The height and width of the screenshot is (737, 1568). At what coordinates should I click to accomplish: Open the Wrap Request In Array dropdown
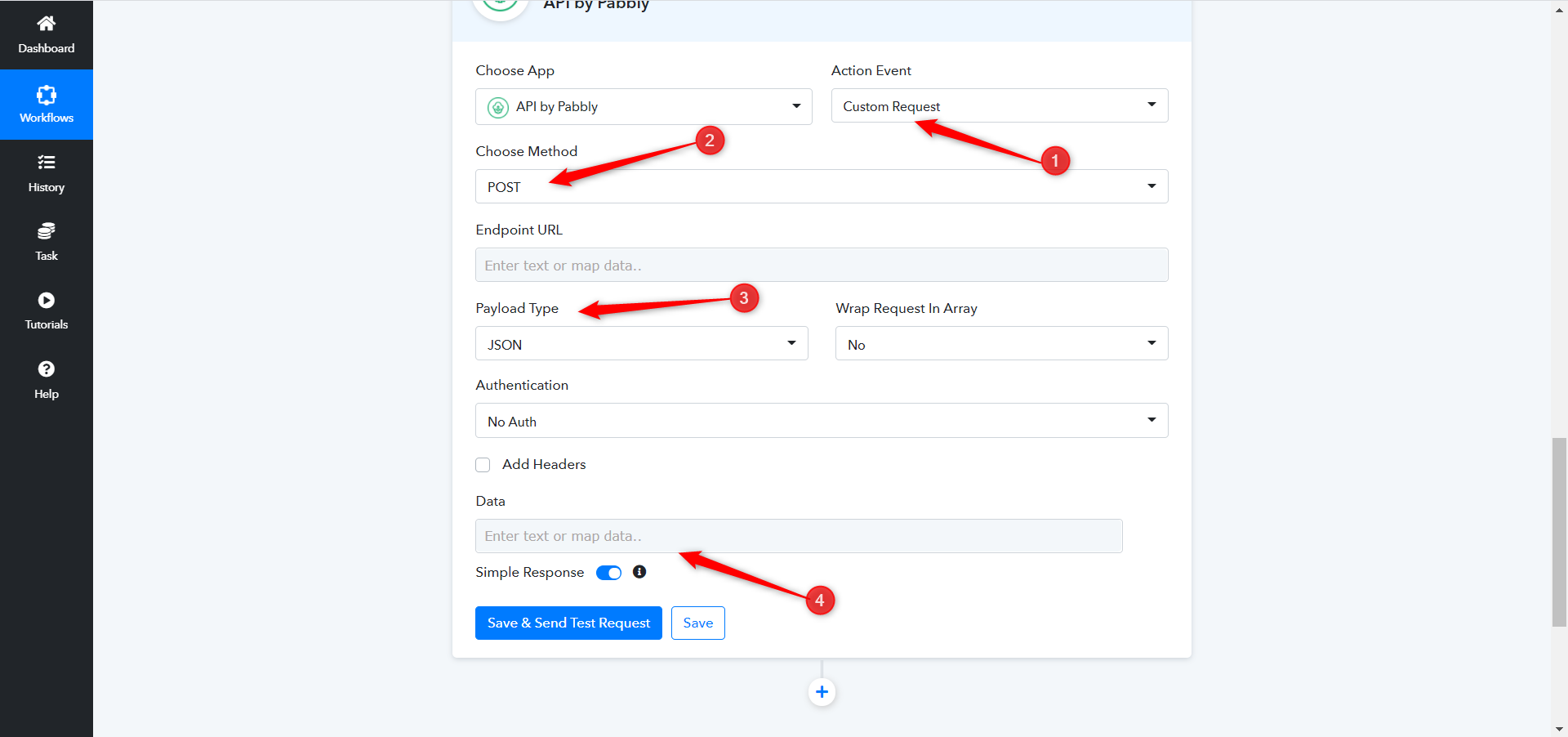[x=1002, y=344]
